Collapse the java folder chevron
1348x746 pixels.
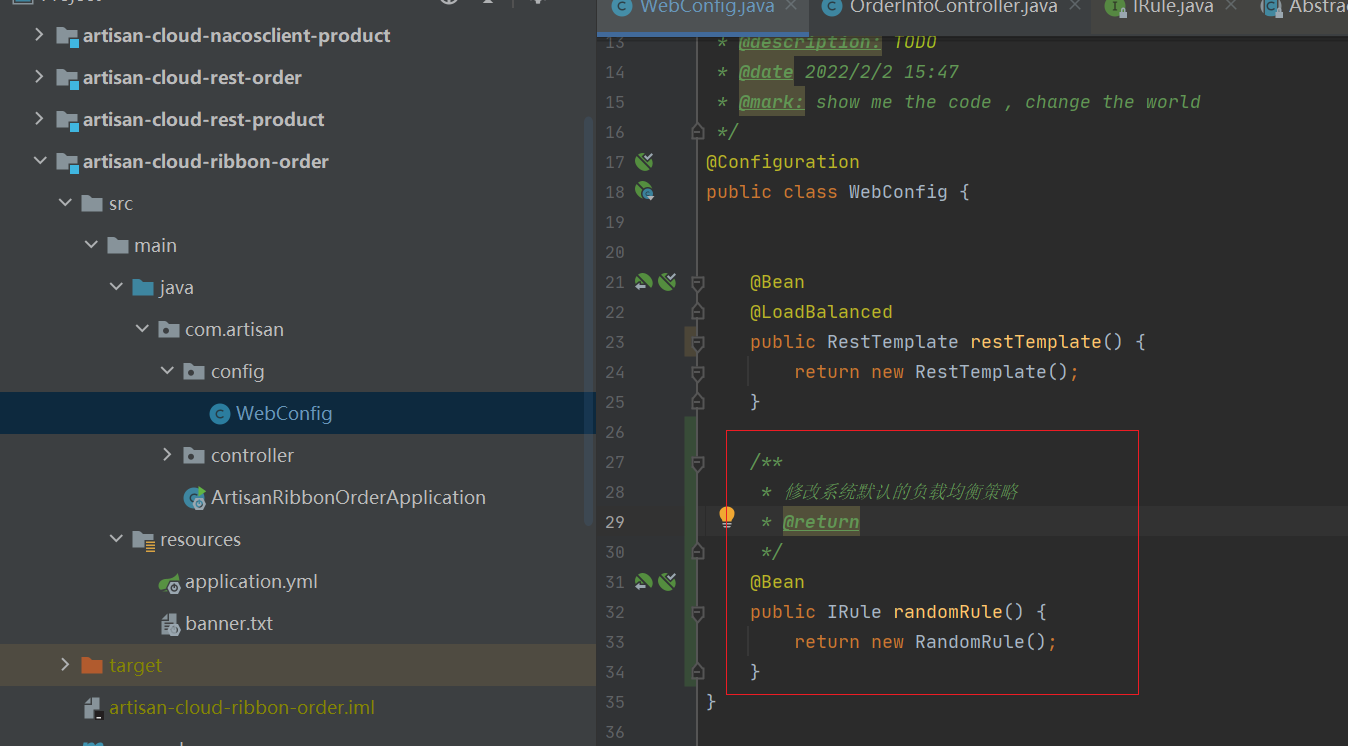[x=116, y=287]
